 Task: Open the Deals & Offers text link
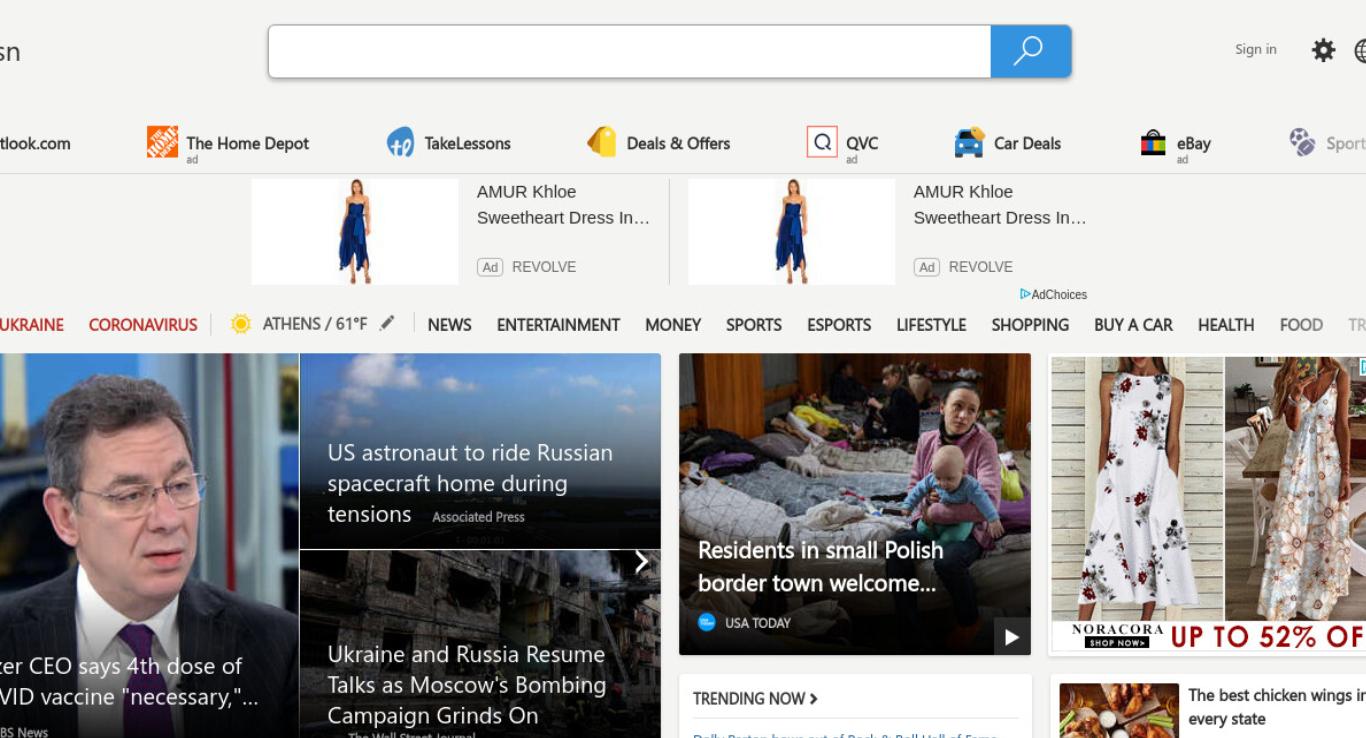[x=678, y=143]
